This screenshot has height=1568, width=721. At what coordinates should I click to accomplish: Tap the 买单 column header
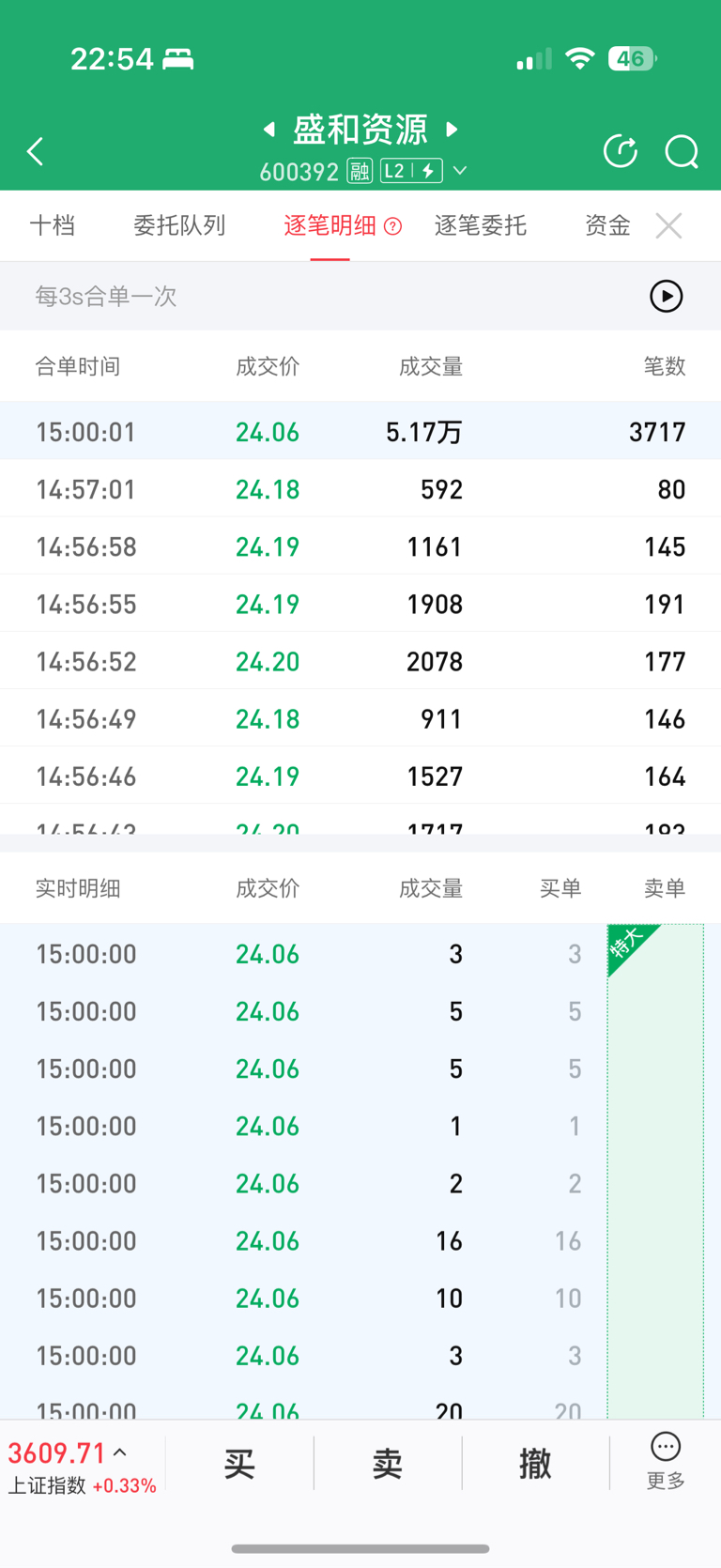(x=560, y=888)
